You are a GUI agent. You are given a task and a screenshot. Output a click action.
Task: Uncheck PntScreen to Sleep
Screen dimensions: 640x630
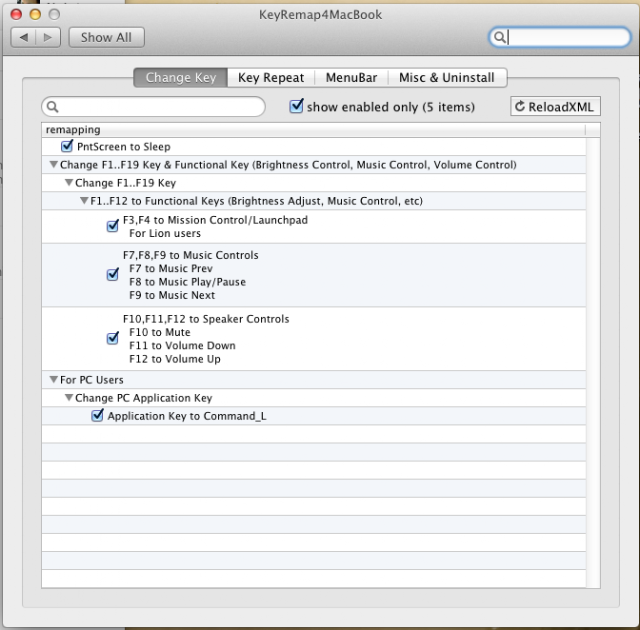(x=67, y=146)
